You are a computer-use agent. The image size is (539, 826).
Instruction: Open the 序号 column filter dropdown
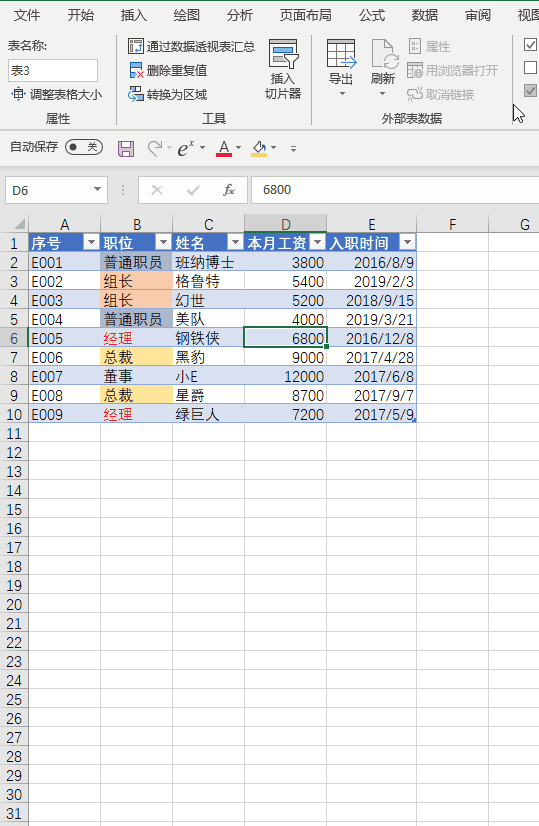point(92,242)
